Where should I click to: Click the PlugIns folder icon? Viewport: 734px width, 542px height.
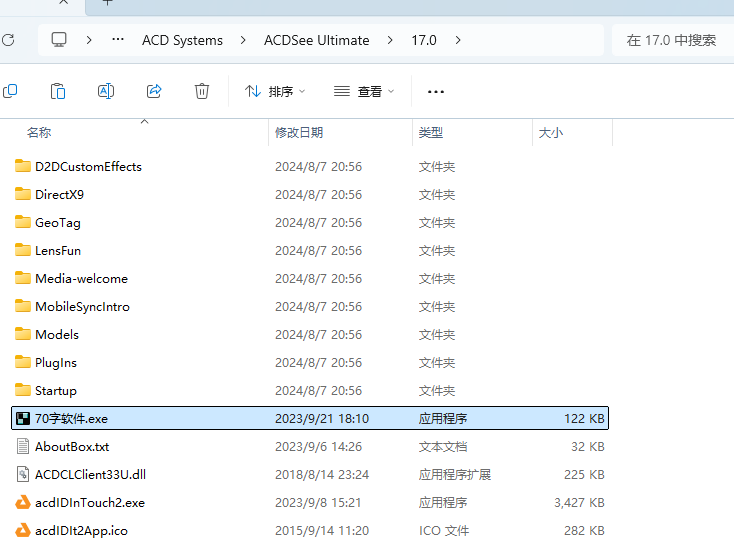pos(22,362)
